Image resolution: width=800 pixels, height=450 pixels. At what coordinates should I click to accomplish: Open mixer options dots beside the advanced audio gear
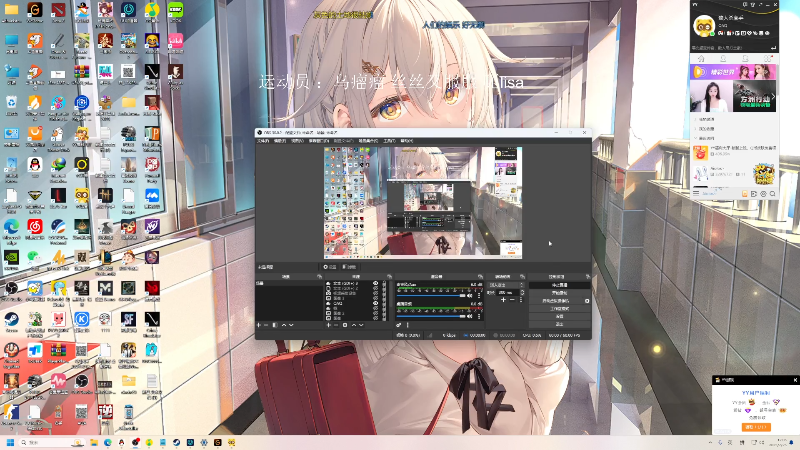pos(408,325)
